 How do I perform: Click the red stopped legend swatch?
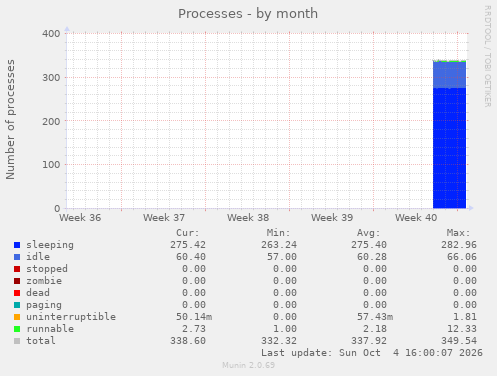[17, 269]
